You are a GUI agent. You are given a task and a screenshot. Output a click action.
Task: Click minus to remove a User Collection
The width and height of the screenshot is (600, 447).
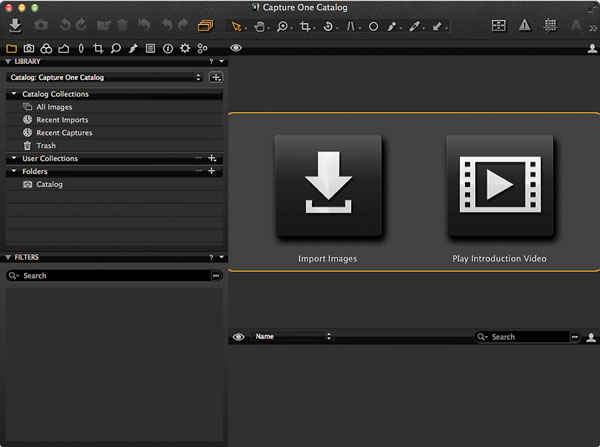(199, 158)
